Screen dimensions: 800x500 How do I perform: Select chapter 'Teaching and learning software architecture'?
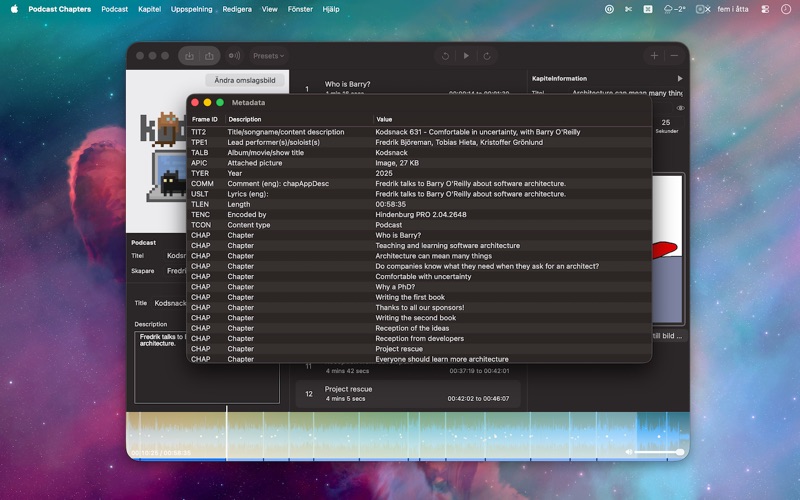point(447,245)
